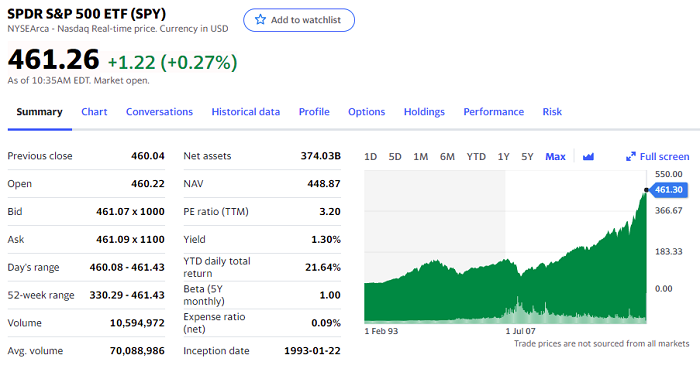Click the Ask value 461.09 x 1100
700x372 pixels.
pyautogui.click(x=130, y=239)
